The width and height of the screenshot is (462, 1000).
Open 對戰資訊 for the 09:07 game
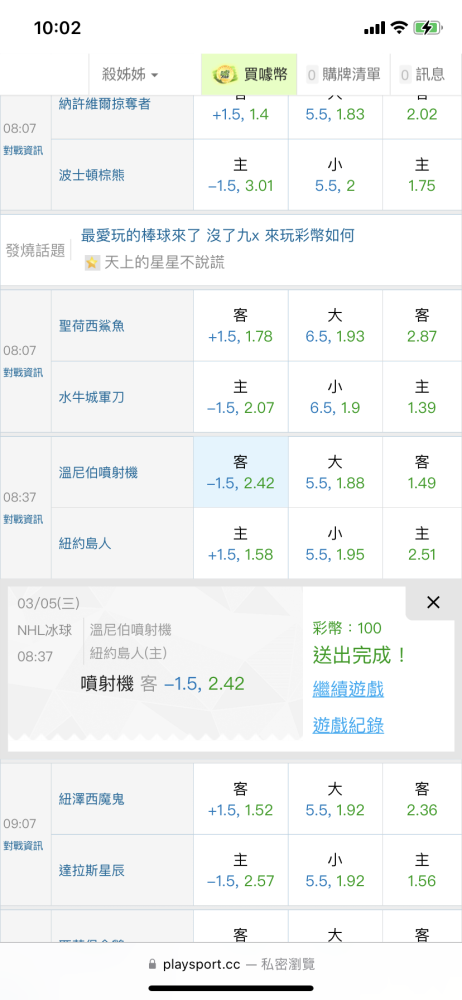[x=23, y=846]
